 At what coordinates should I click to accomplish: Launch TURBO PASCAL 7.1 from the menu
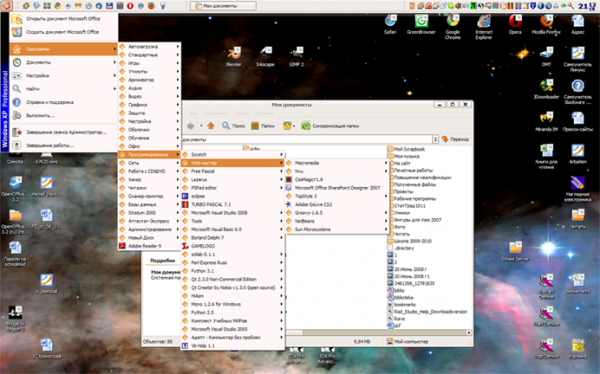click(232, 204)
